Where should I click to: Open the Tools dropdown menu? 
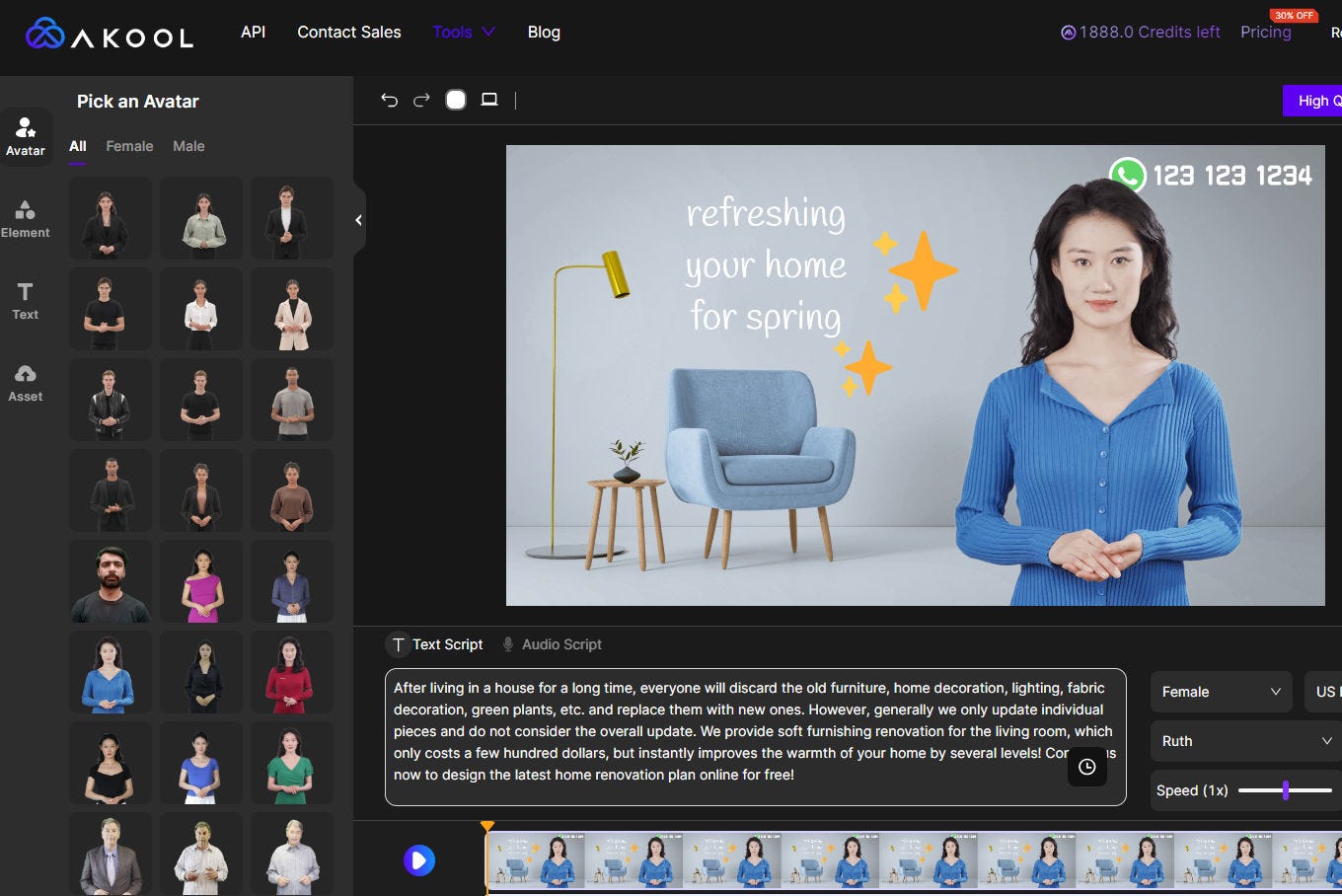[464, 32]
